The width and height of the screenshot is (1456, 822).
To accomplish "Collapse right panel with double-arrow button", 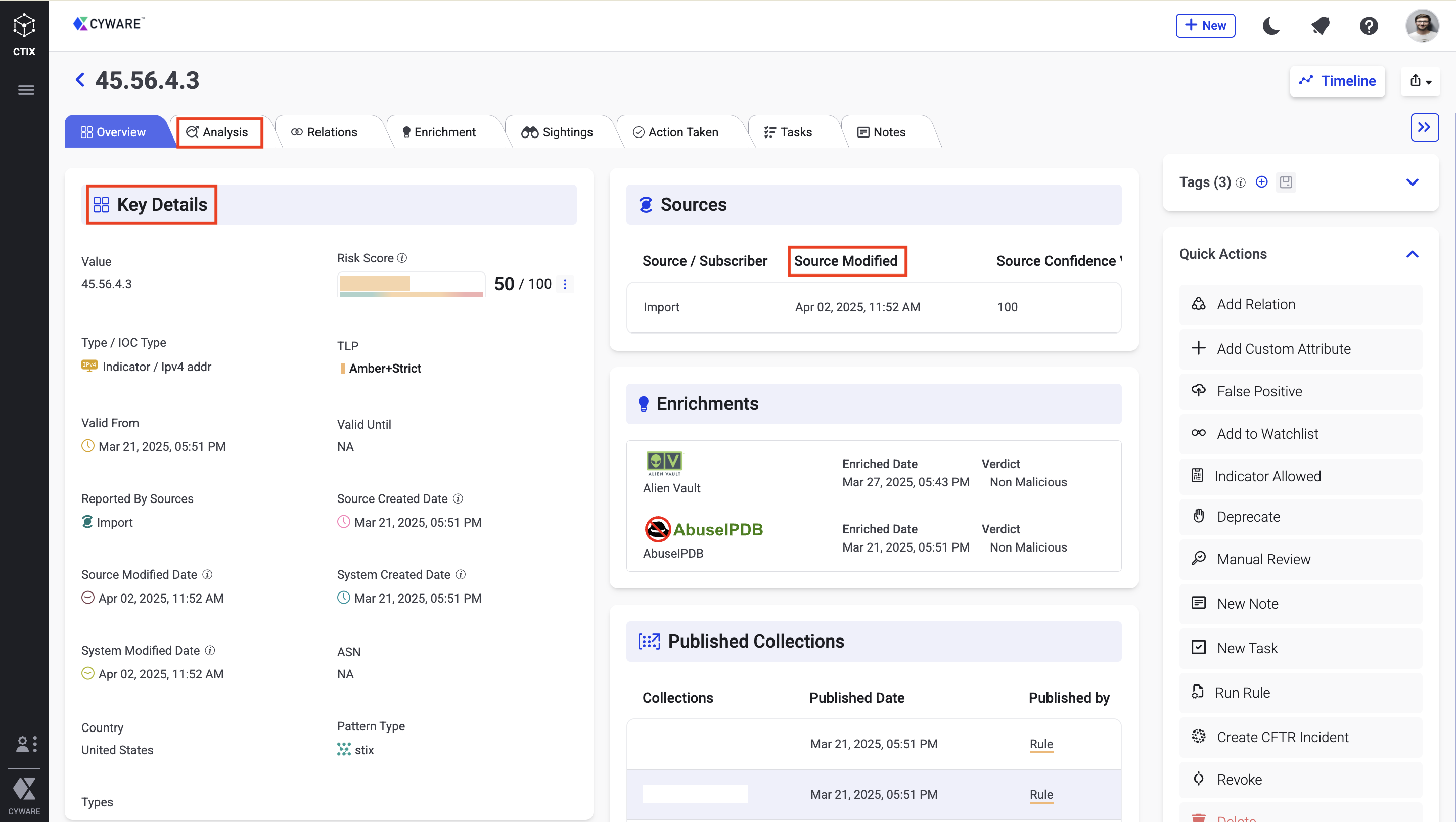I will tap(1424, 127).
